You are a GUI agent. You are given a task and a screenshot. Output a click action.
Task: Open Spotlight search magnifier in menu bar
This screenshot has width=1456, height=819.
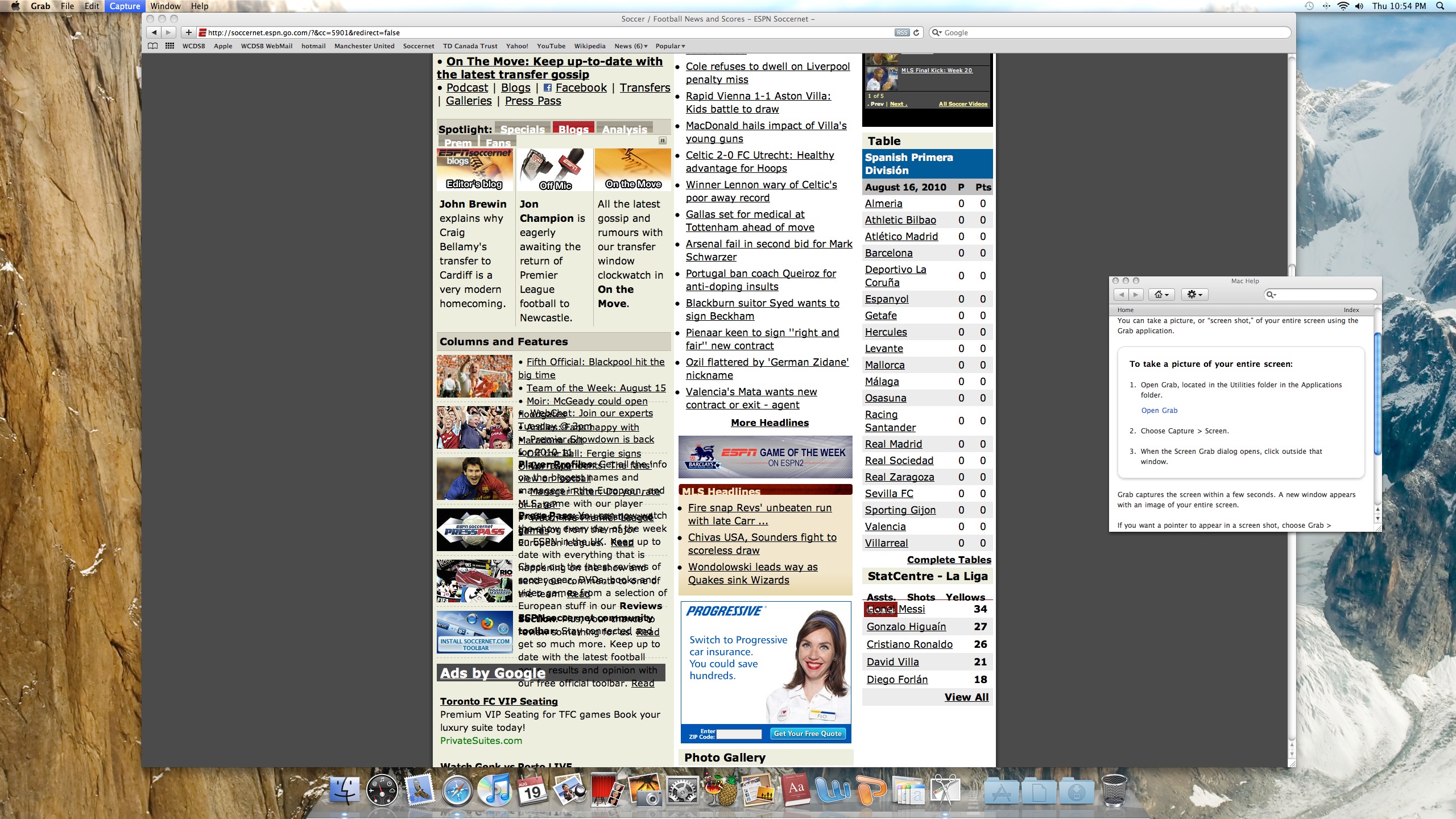1440,6
